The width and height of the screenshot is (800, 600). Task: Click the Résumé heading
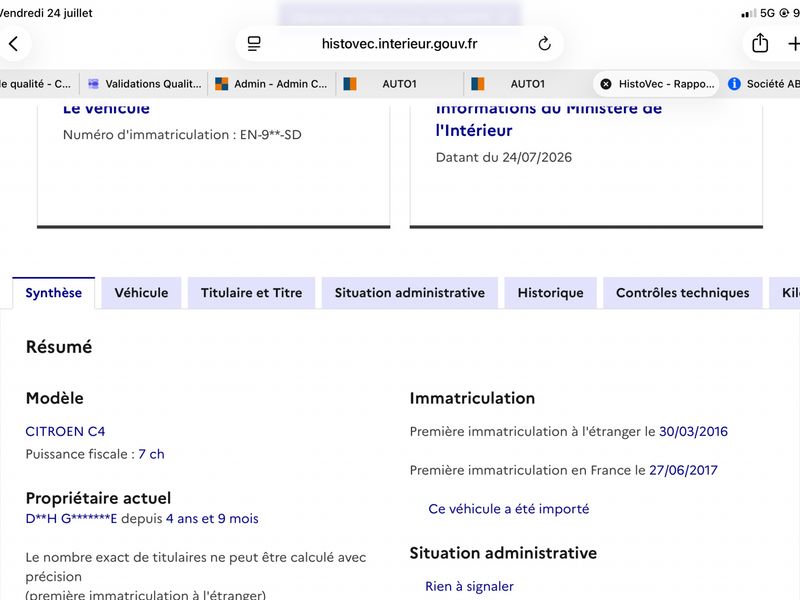tap(59, 347)
